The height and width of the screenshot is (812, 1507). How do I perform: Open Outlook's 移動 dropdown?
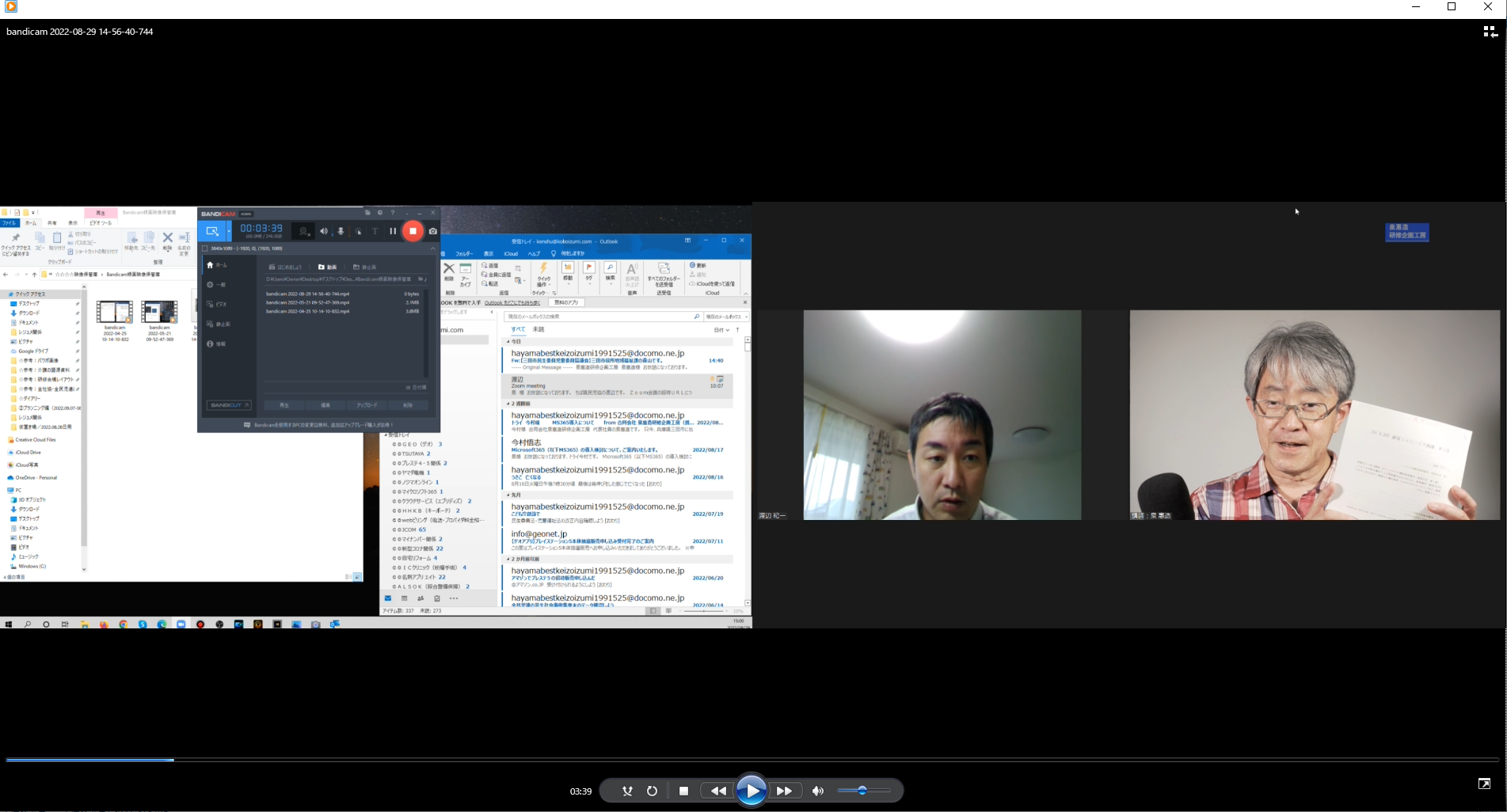568,272
